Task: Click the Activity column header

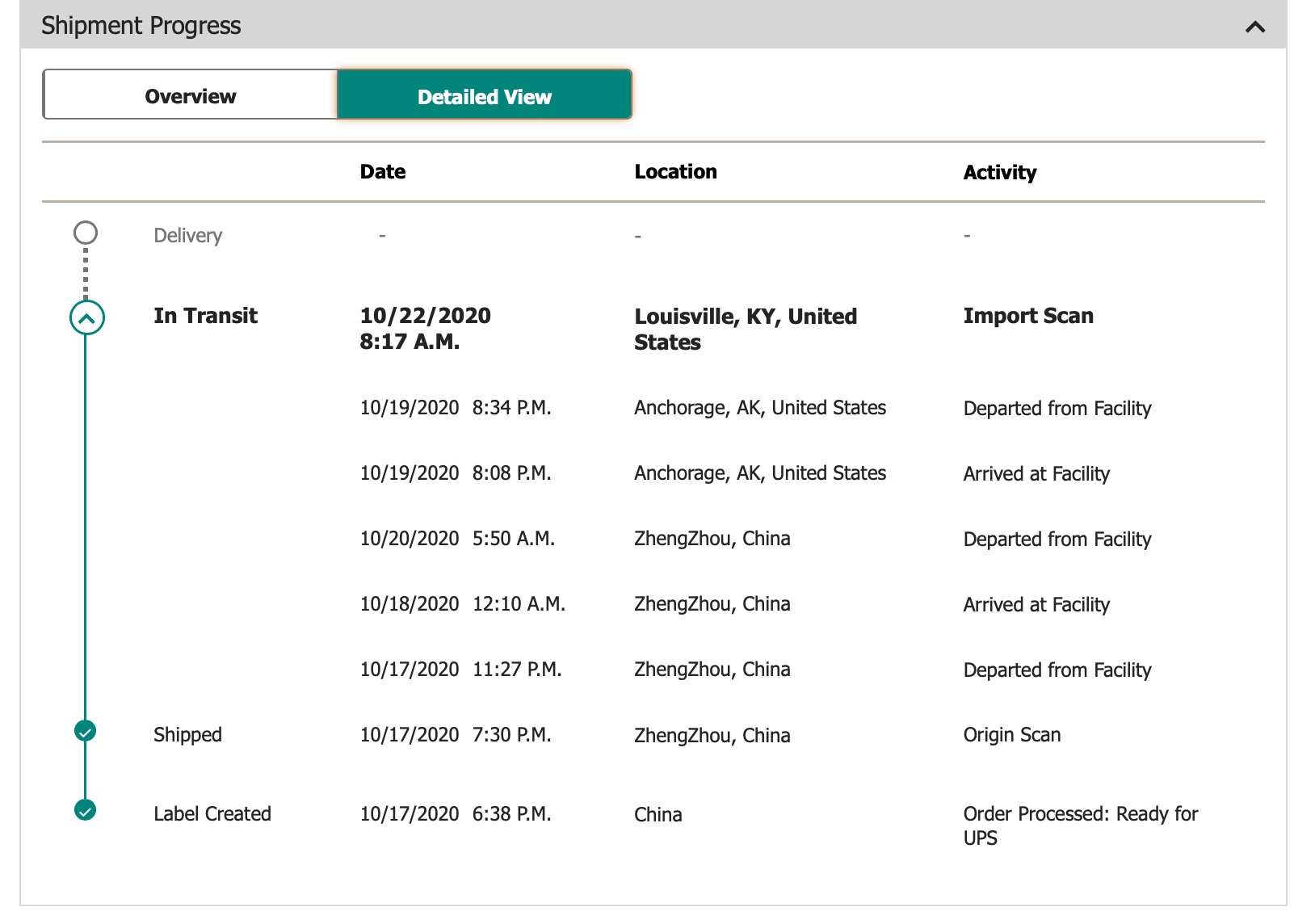Action: pyautogui.click(x=999, y=173)
